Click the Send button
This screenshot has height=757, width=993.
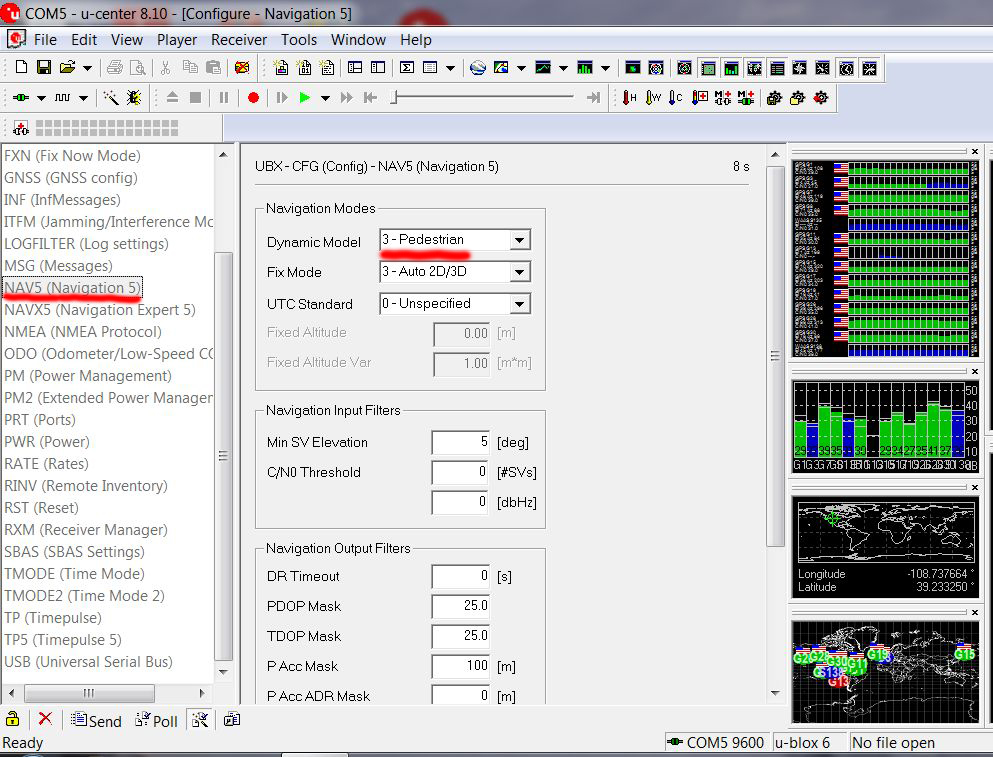[x=96, y=721]
